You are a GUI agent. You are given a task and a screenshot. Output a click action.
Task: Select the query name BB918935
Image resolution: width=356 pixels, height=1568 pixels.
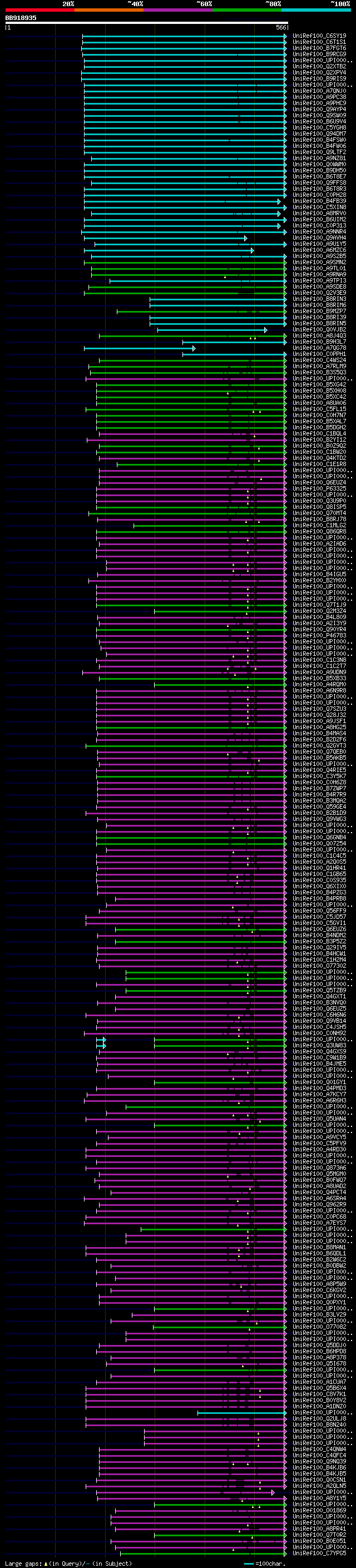click(21, 18)
